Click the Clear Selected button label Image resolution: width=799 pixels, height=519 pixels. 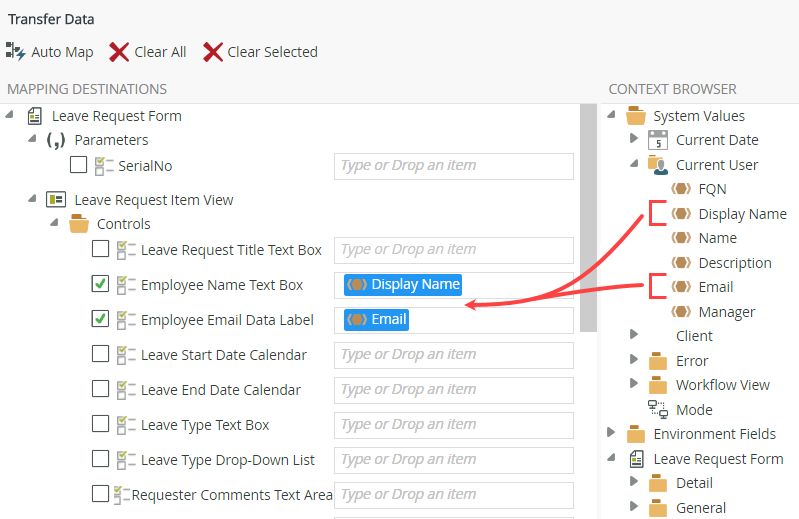[x=272, y=52]
